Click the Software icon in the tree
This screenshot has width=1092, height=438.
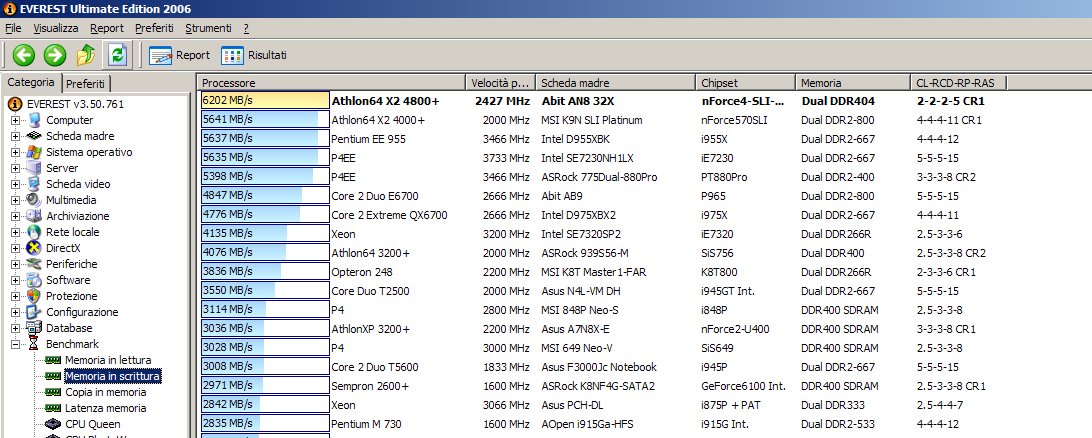(33, 281)
